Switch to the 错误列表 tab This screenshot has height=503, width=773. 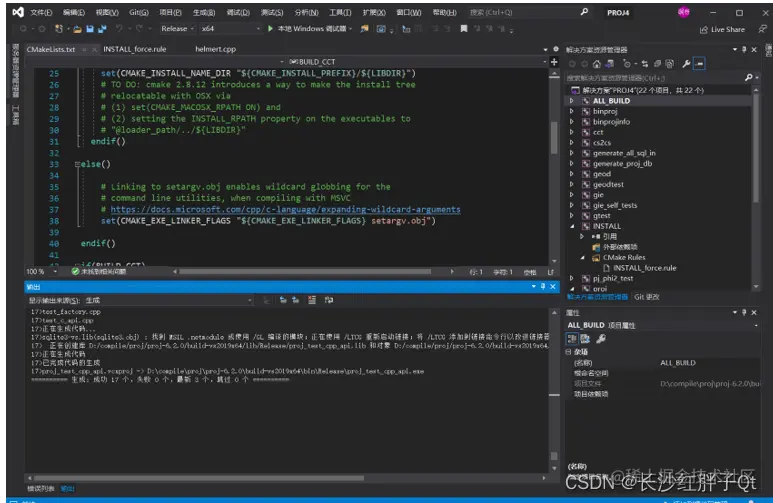point(41,489)
